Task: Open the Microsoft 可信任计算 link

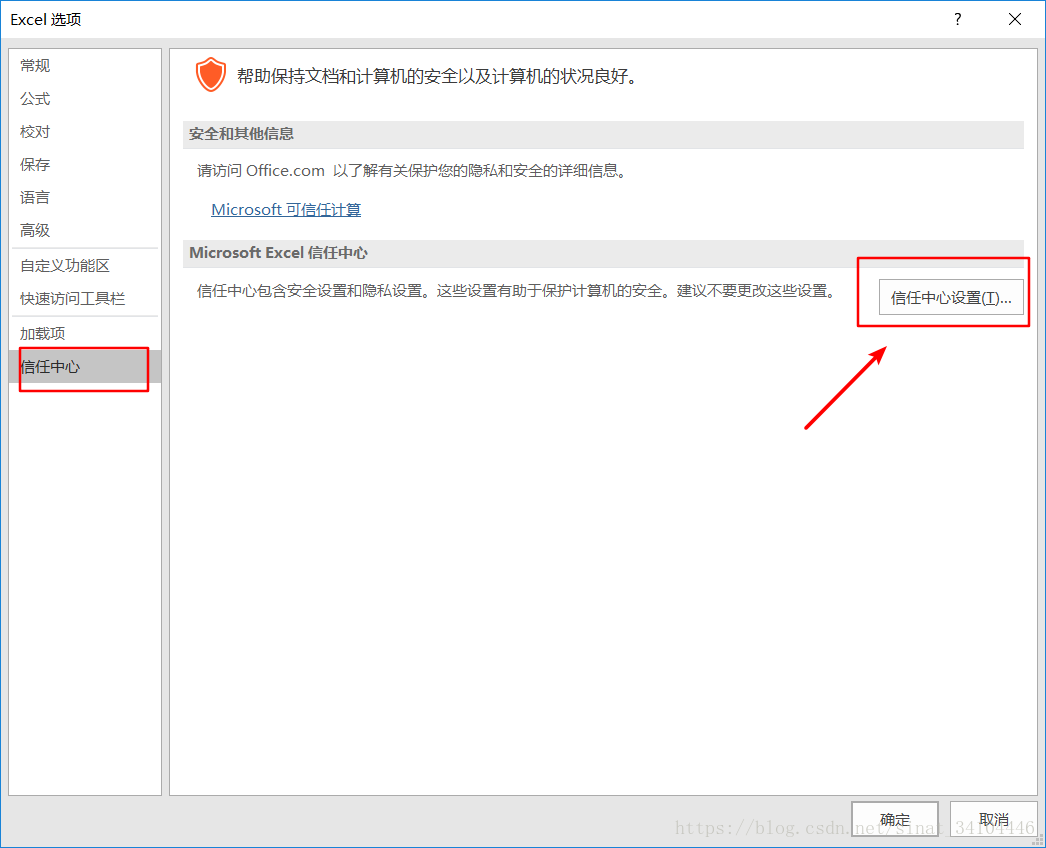Action: click(286, 209)
